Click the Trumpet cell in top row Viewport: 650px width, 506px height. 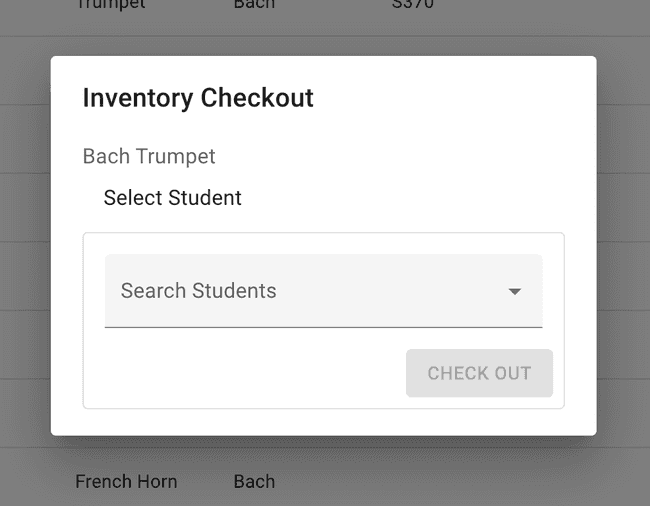[x=111, y=5]
